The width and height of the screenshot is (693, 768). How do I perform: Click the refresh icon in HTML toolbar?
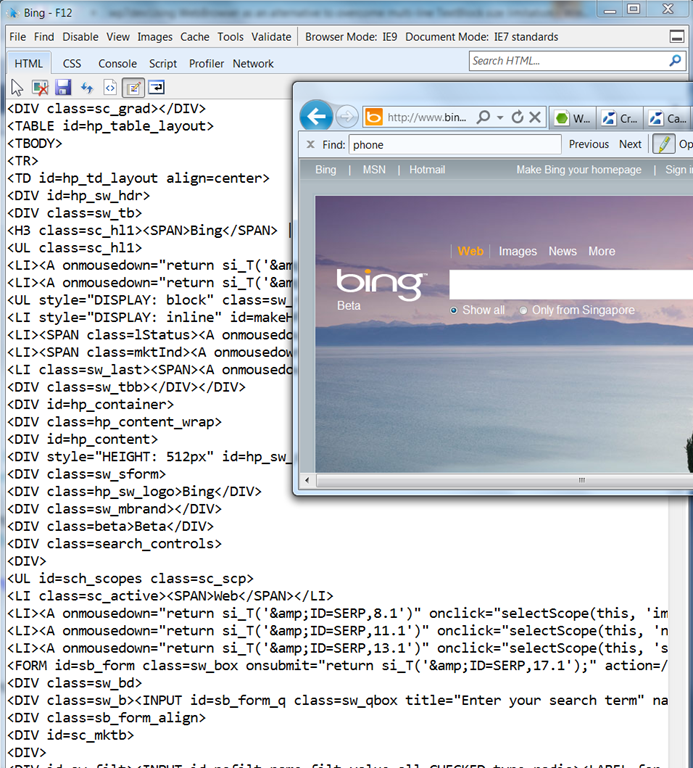click(x=87, y=88)
